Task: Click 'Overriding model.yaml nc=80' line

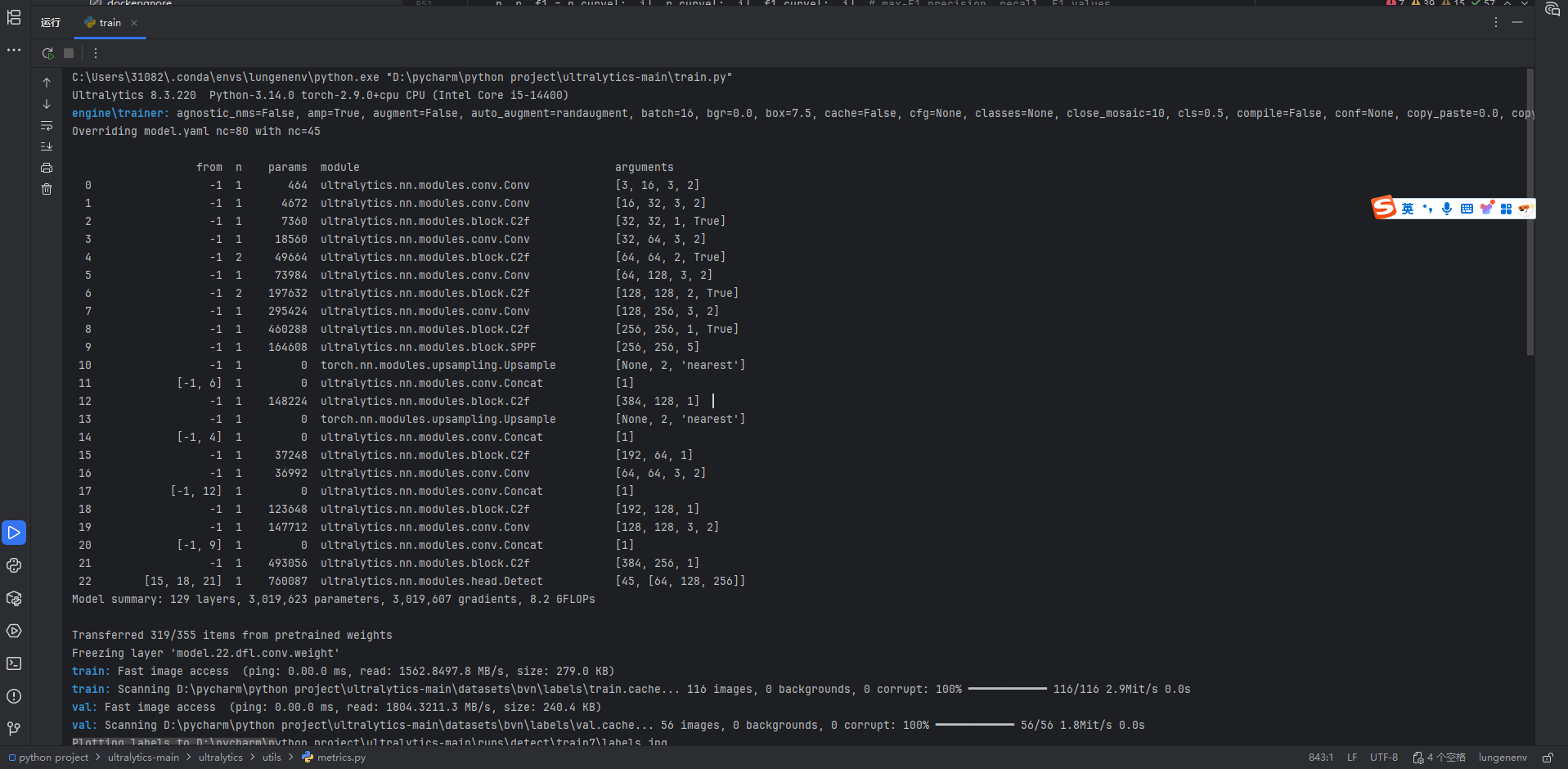Action: coord(196,131)
